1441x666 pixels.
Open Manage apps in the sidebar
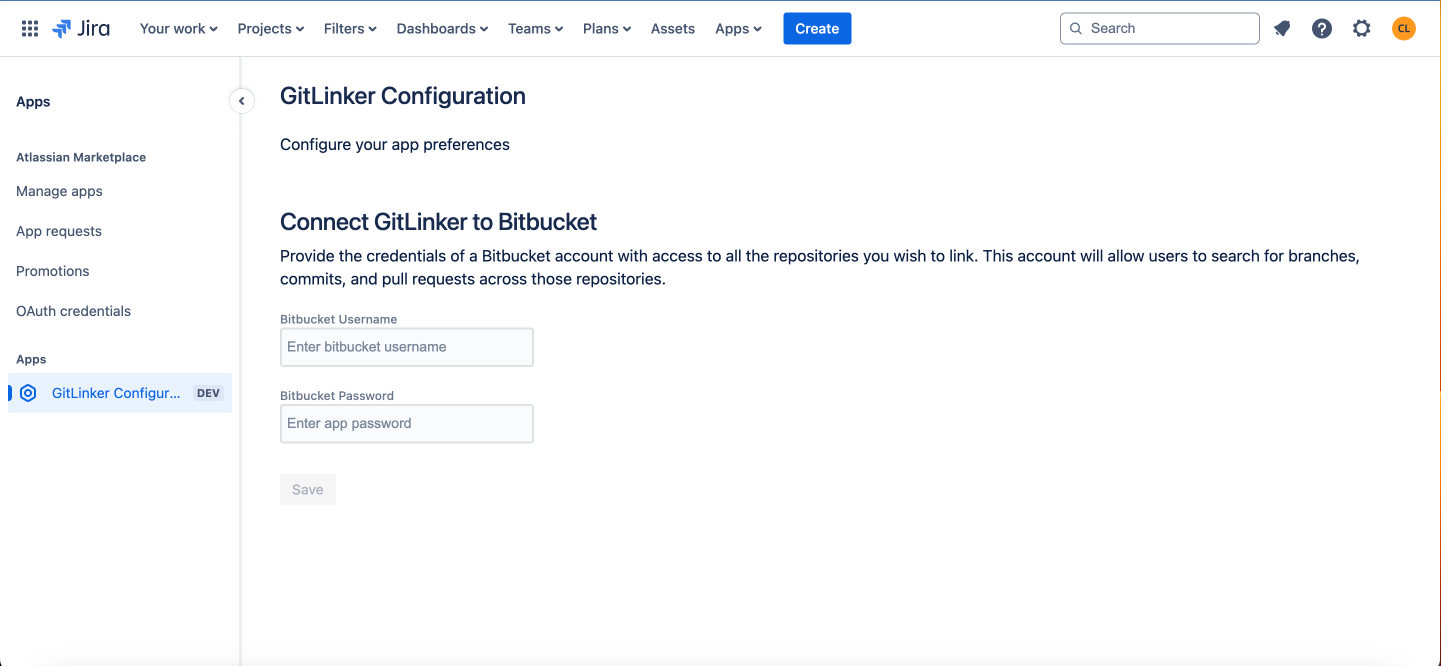(x=59, y=191)
